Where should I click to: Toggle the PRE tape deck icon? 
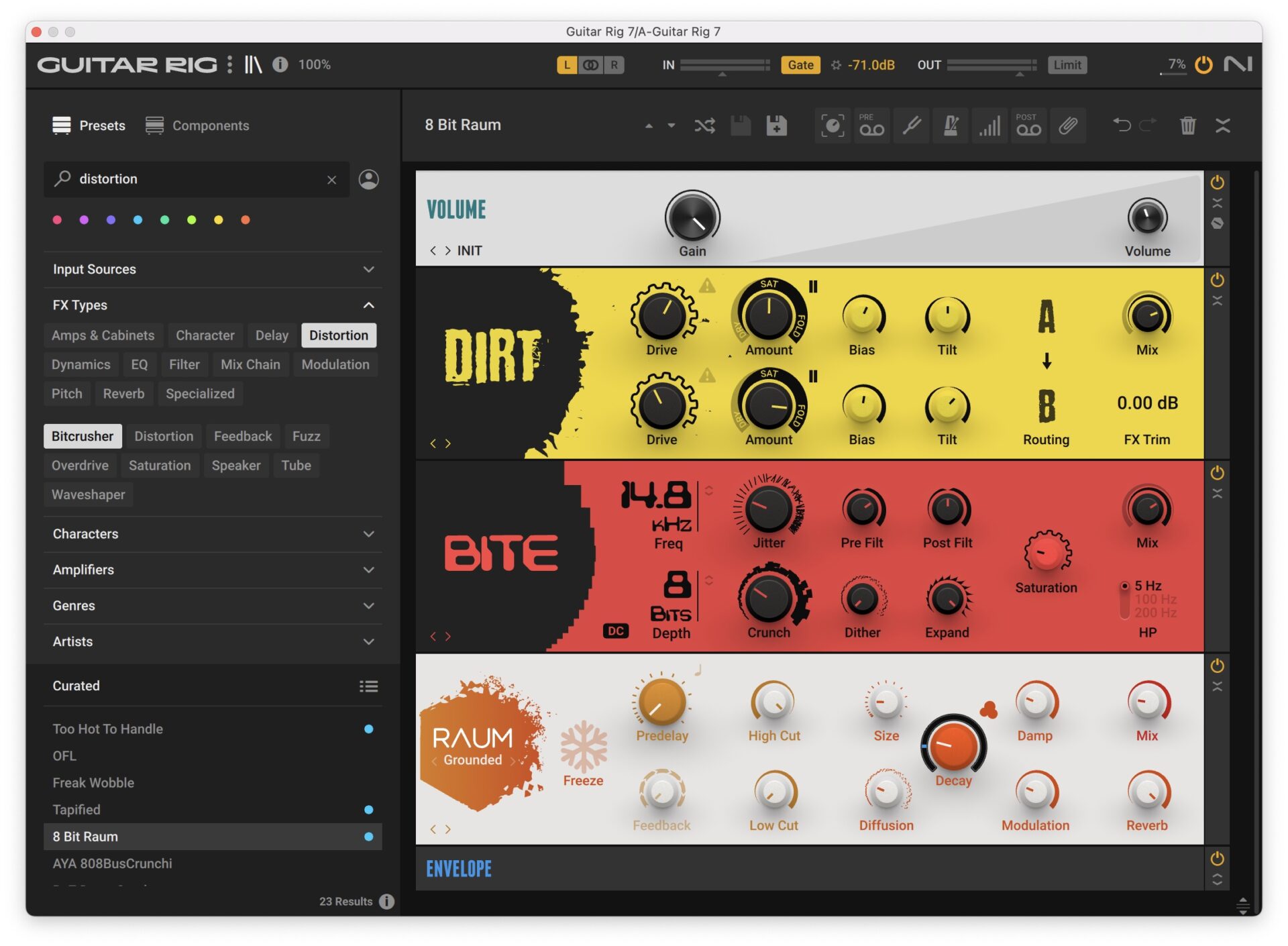tap(871, 125)
